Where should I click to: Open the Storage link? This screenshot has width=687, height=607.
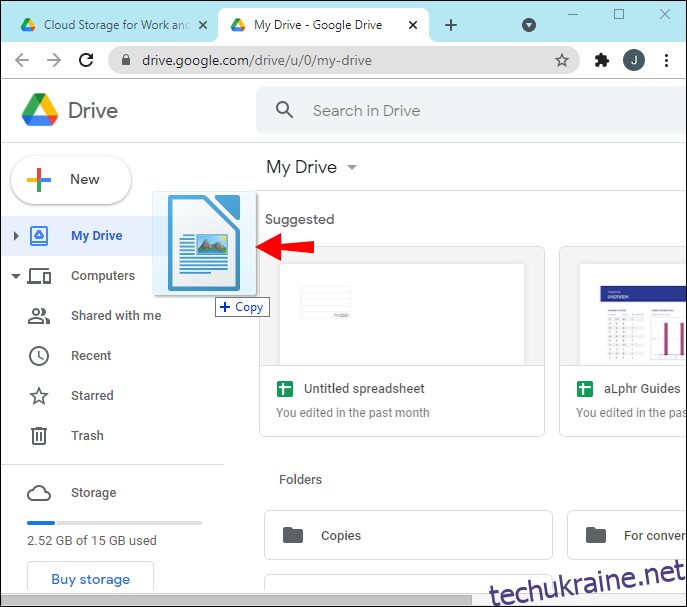(x=94, y=493)
